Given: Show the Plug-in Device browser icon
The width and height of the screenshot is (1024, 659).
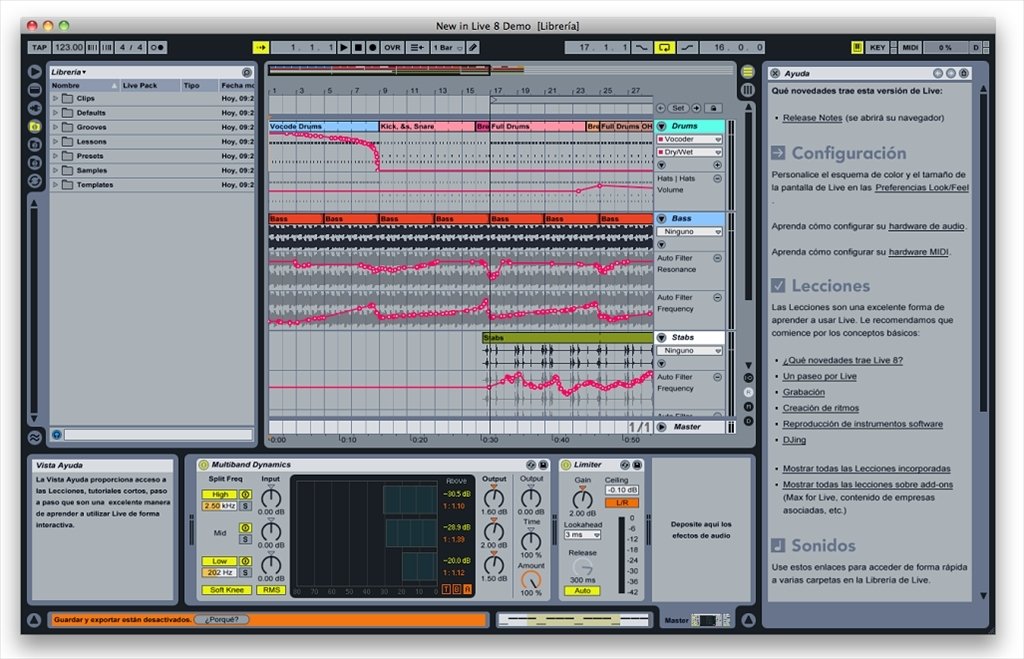Looking at the screenshot, I should point(35,108).
